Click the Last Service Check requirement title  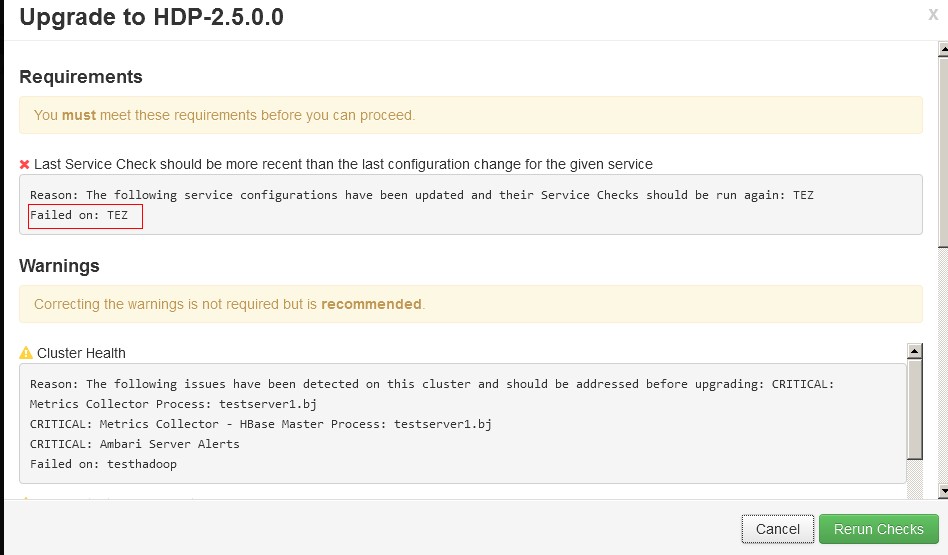point(343,164)
